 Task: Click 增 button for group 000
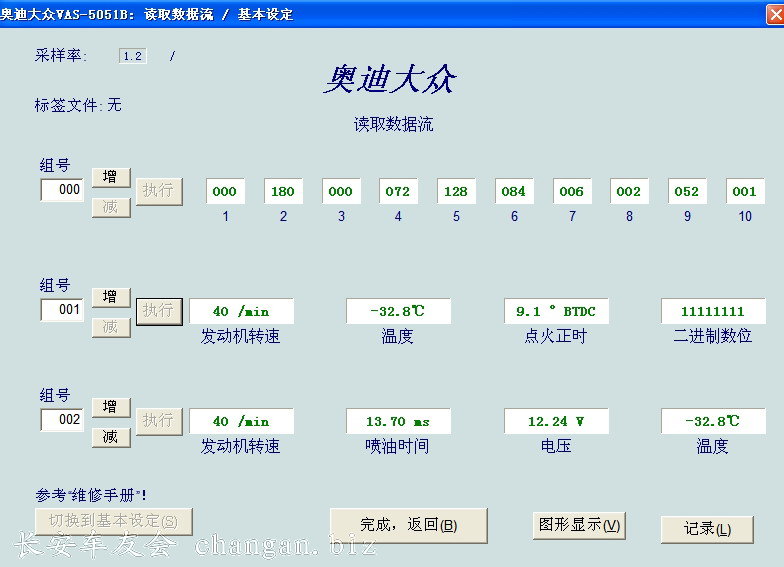pos(111,177)
